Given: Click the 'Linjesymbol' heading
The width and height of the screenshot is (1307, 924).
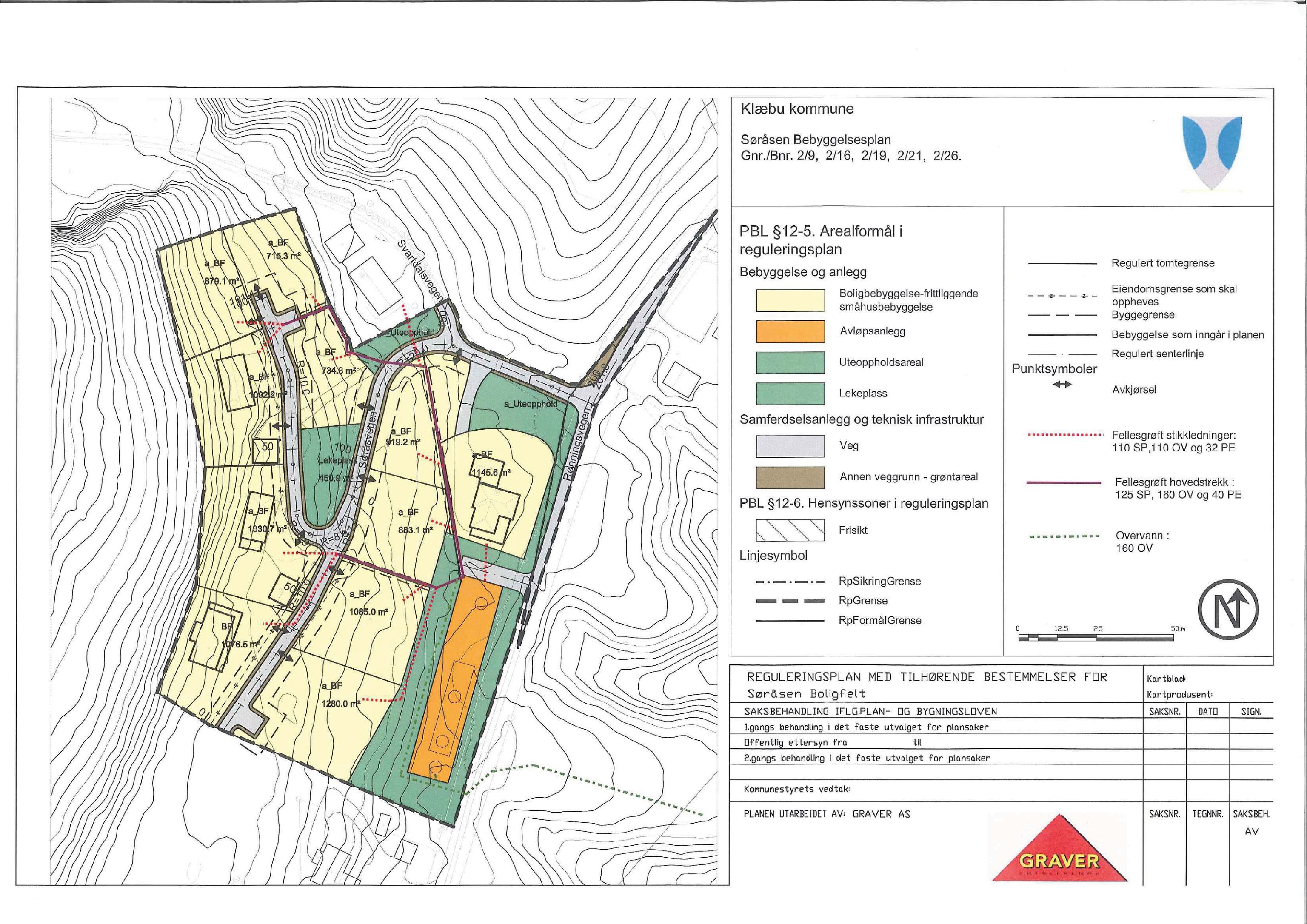Looking at the screenshot, I should 773,556.
